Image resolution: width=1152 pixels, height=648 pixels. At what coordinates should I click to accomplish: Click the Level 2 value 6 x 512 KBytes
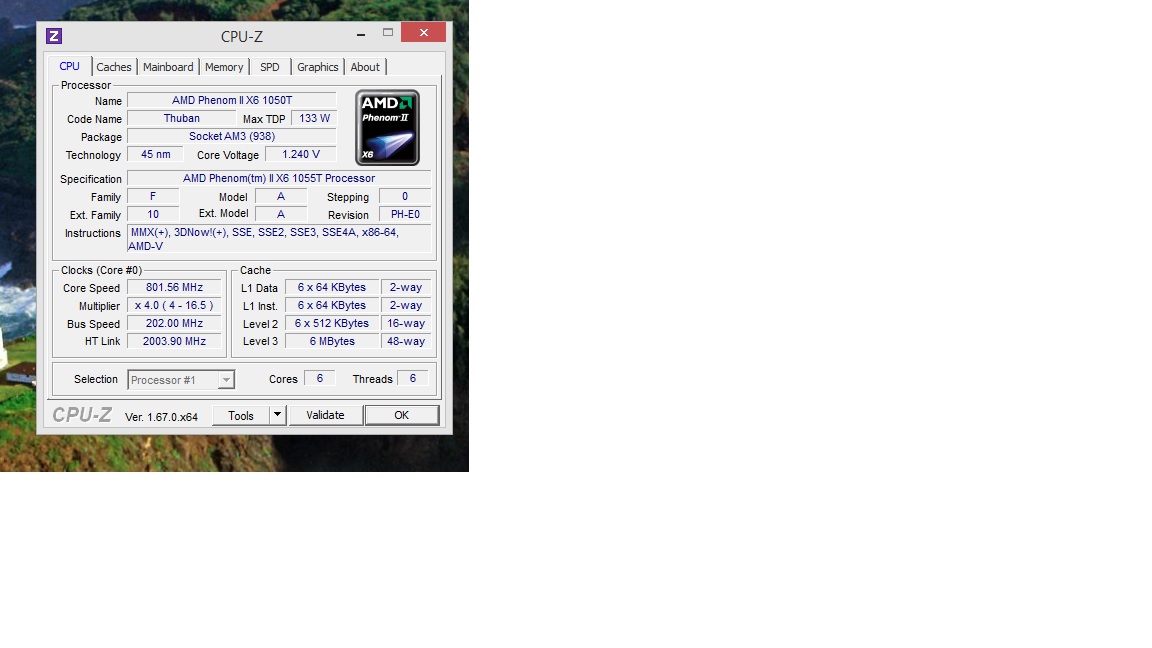coord(332,323)
